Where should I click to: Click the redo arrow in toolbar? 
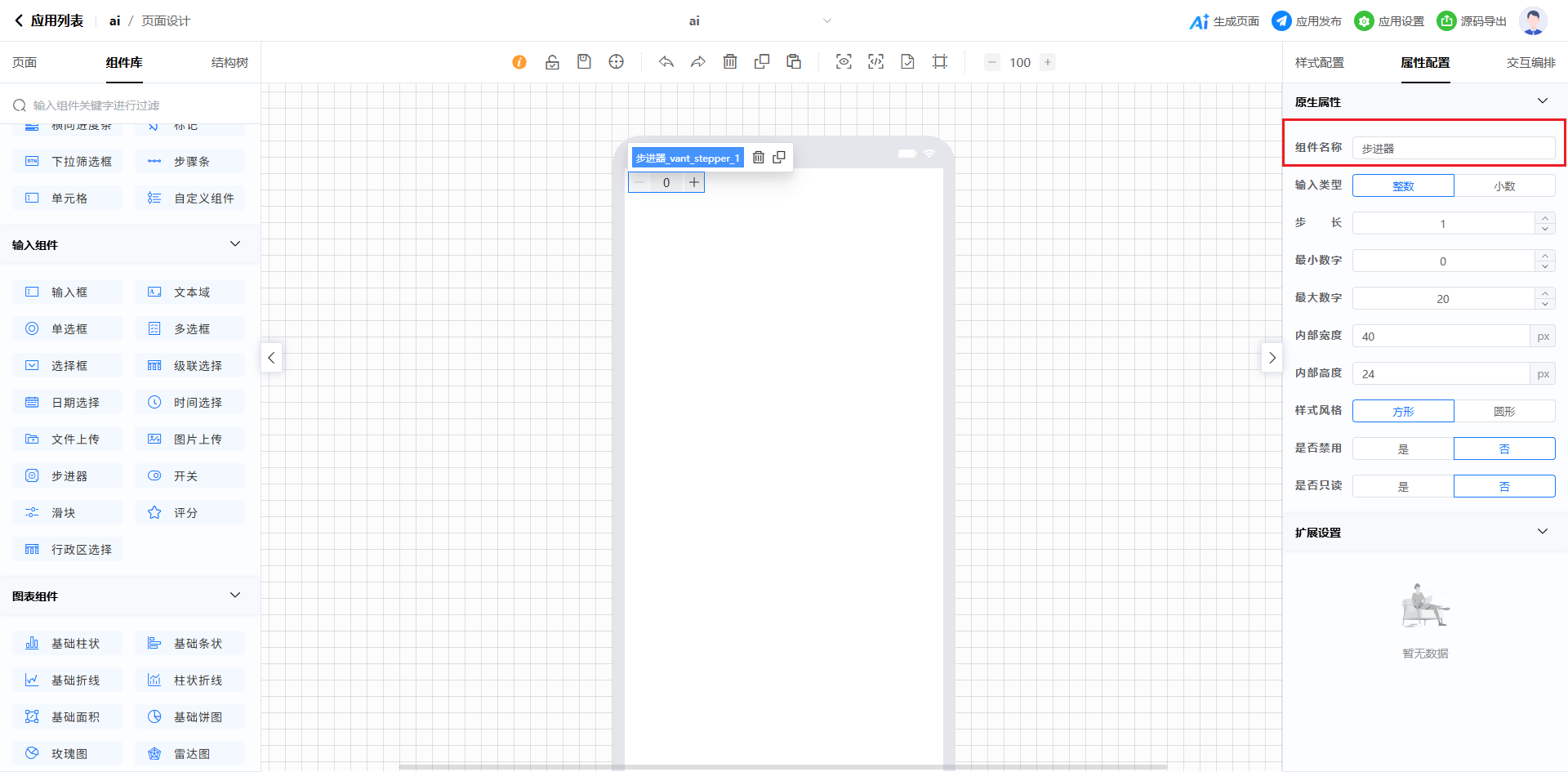tap(698, 62)
